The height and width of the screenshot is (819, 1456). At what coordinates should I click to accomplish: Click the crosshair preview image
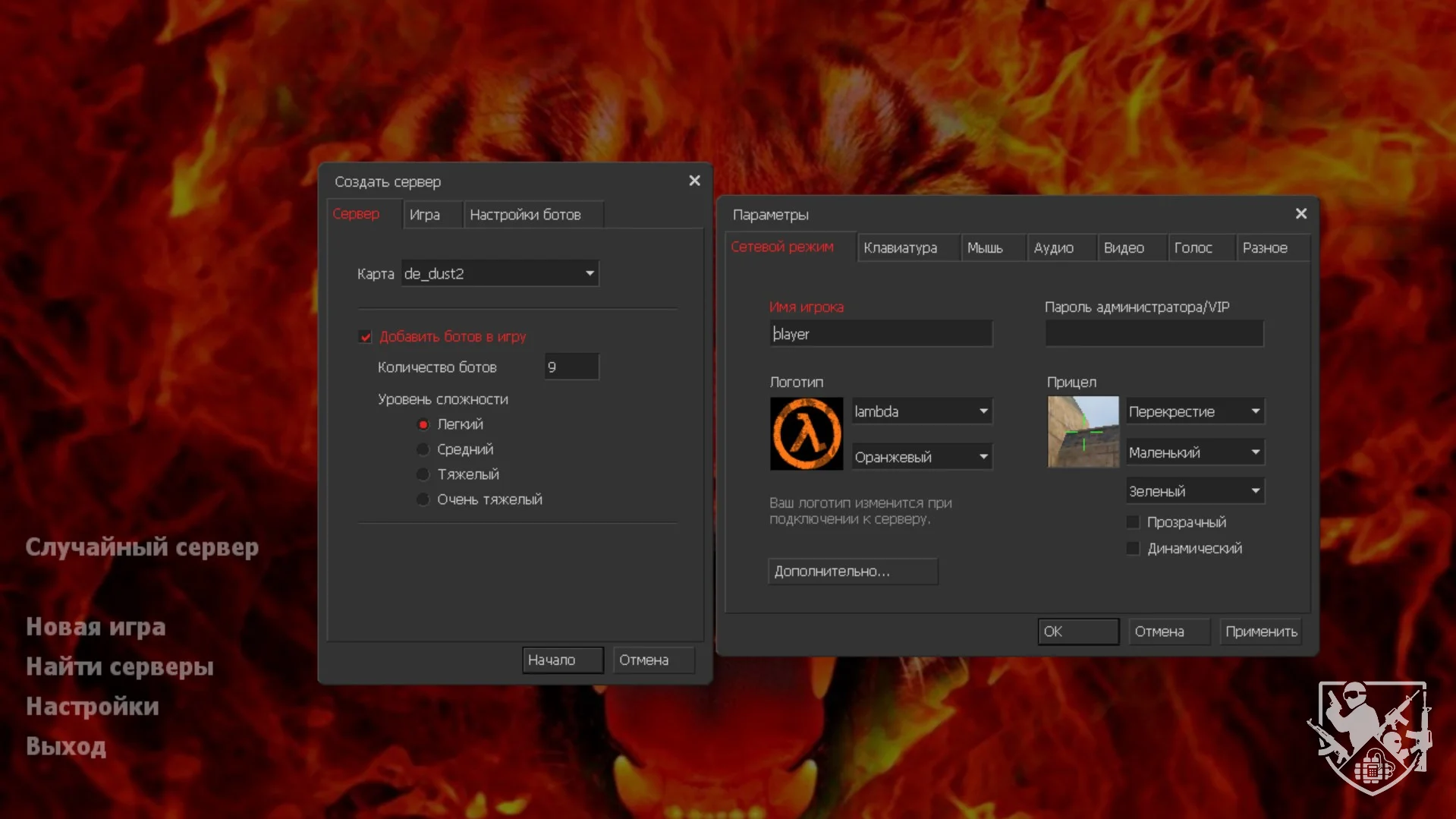coord(1083,432)
